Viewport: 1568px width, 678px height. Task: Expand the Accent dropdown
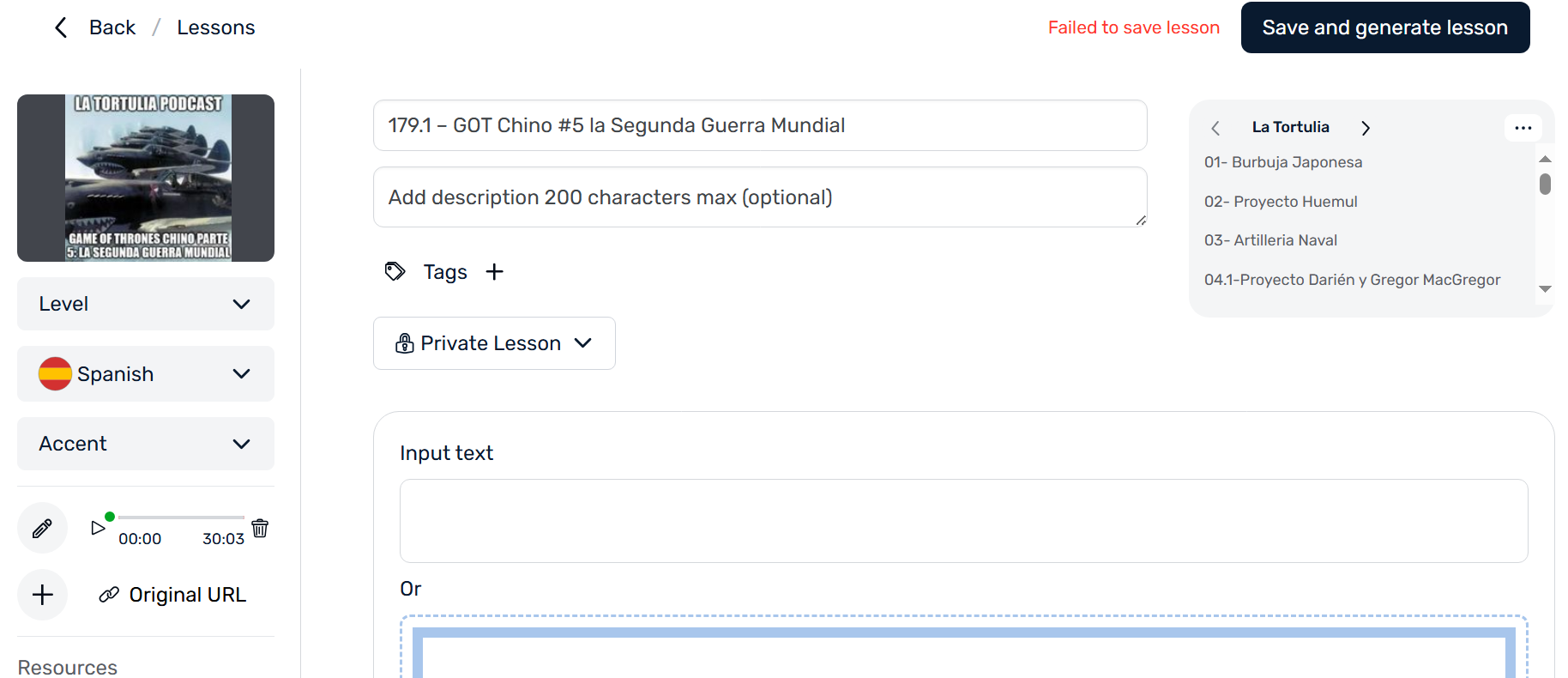(x=146, y=444)
